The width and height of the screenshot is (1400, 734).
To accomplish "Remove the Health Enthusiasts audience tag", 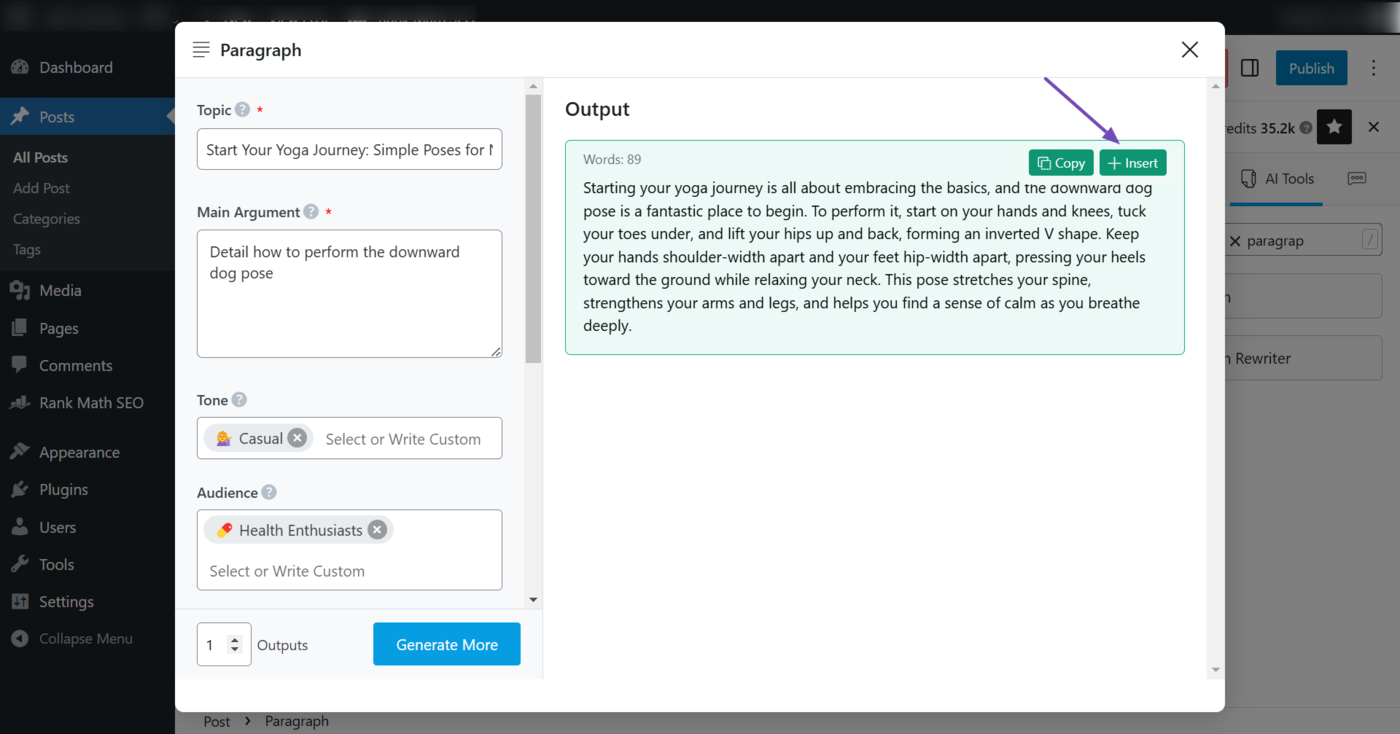I will point(377,529).
